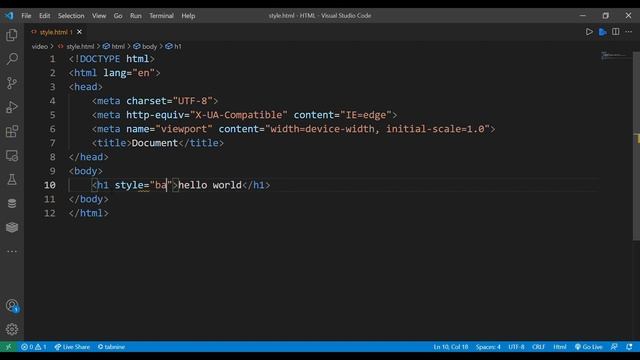The height and width of the screenshot is (360, 640).
Task: Expand the h1 breadcrumb
Action: pyautogui.click(x=174, y=47)
